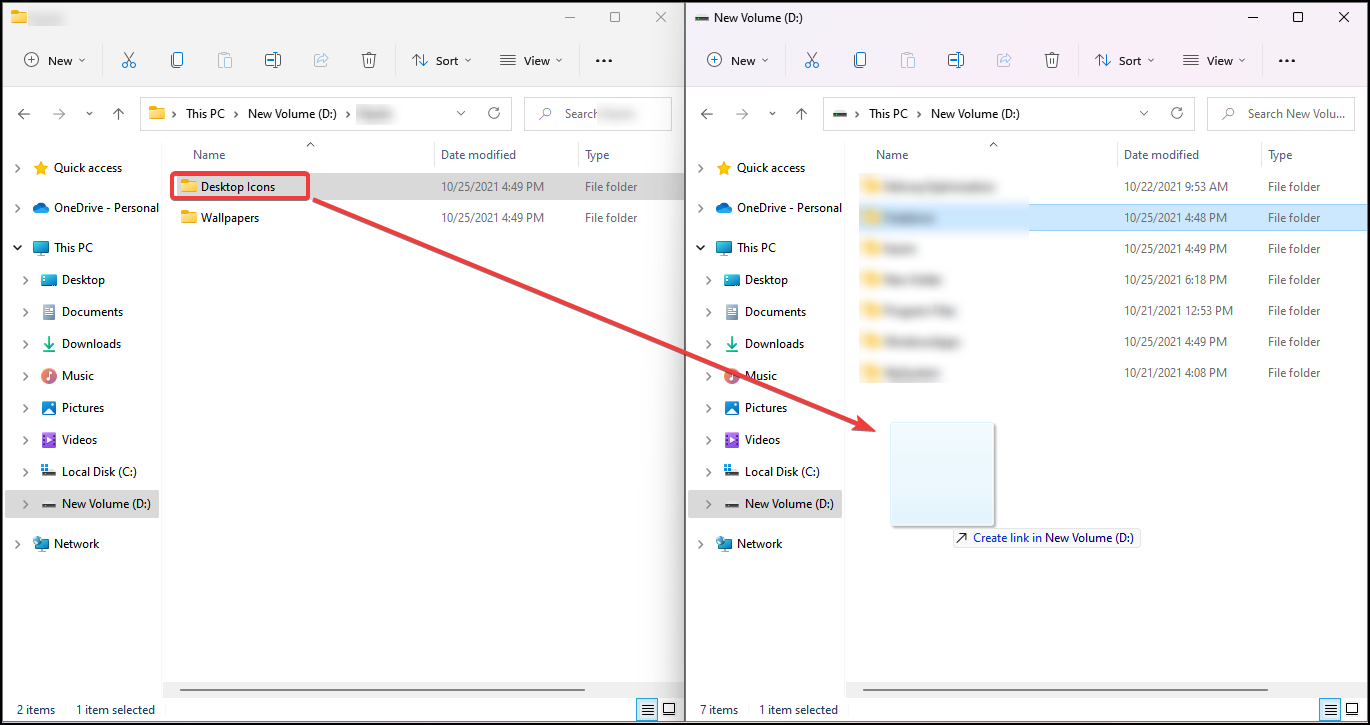Click Refresh icon in right address bar
This screenshot has width=1370, height=725.
pos(1177,113)
